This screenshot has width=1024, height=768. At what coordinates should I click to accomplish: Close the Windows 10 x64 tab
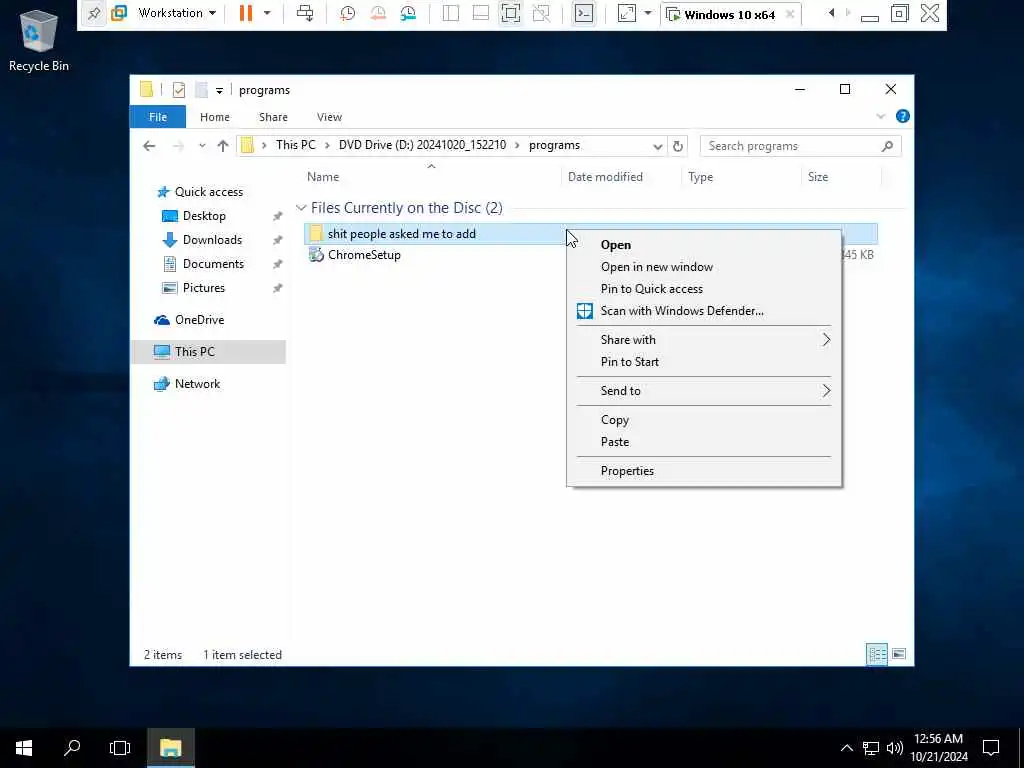pyautogui.click(x=790, y=14)
